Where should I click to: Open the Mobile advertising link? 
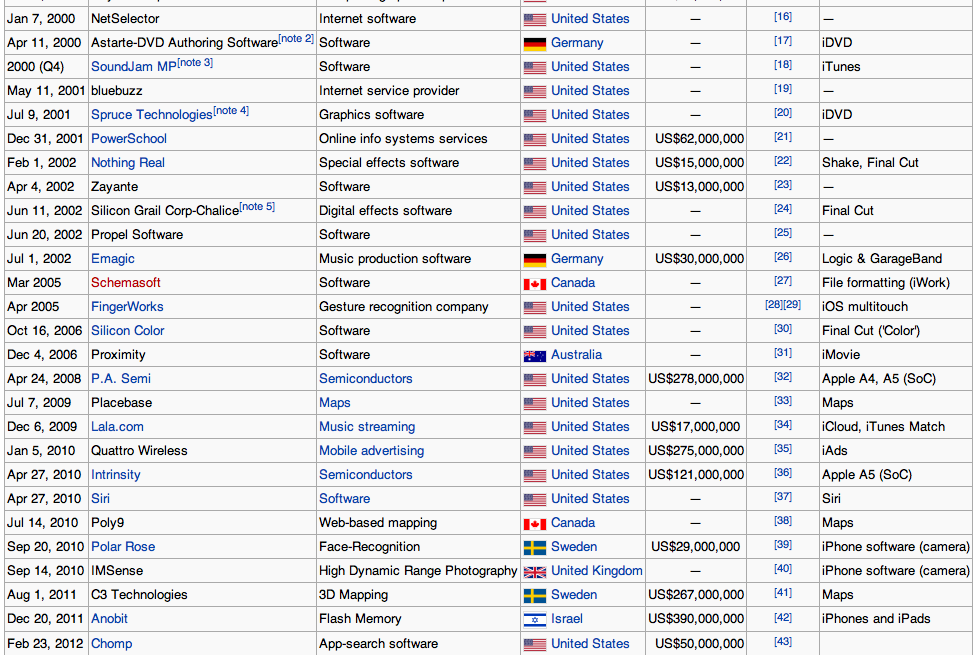371,451
